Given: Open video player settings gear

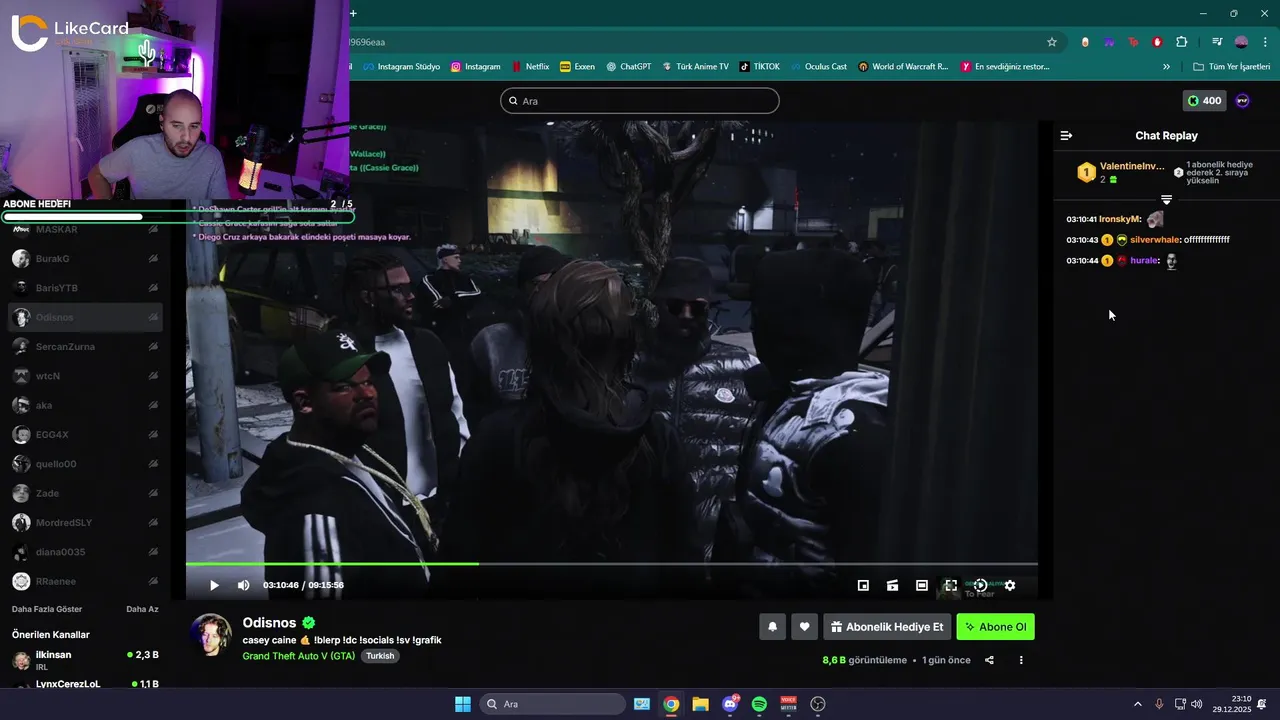Looking at the screenshot, I should click(x=1010, y=585).
